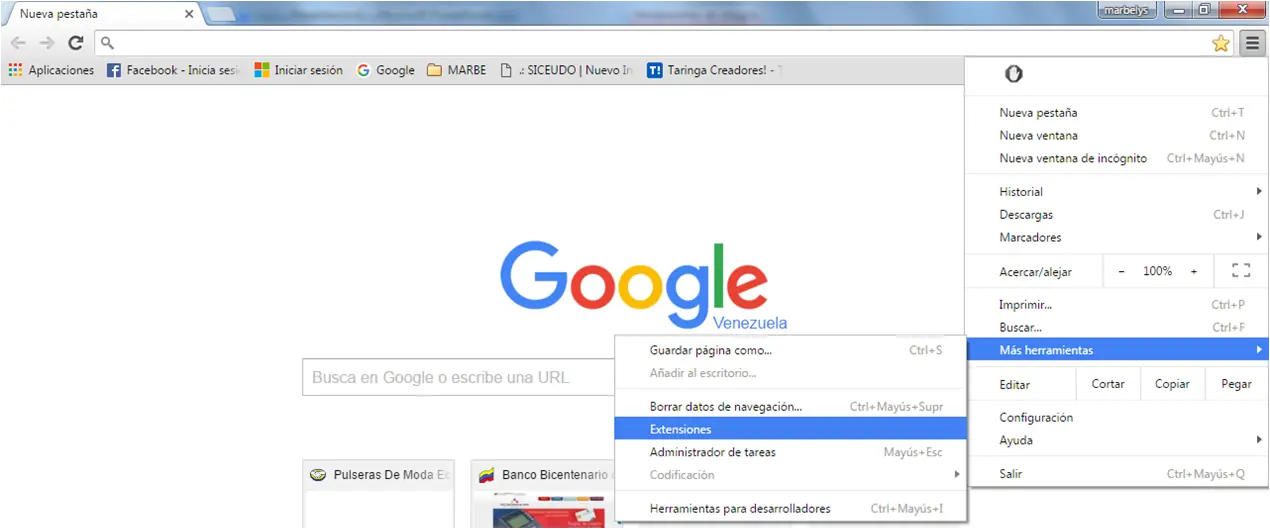
Task: Open the MARBE bookmarks folder
Action: 456,70
